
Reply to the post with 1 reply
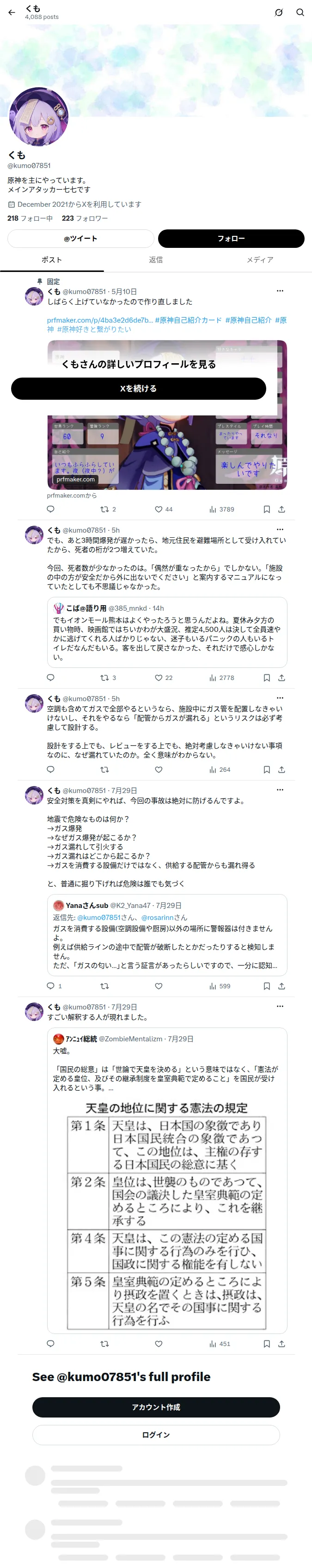coord(54,986)
